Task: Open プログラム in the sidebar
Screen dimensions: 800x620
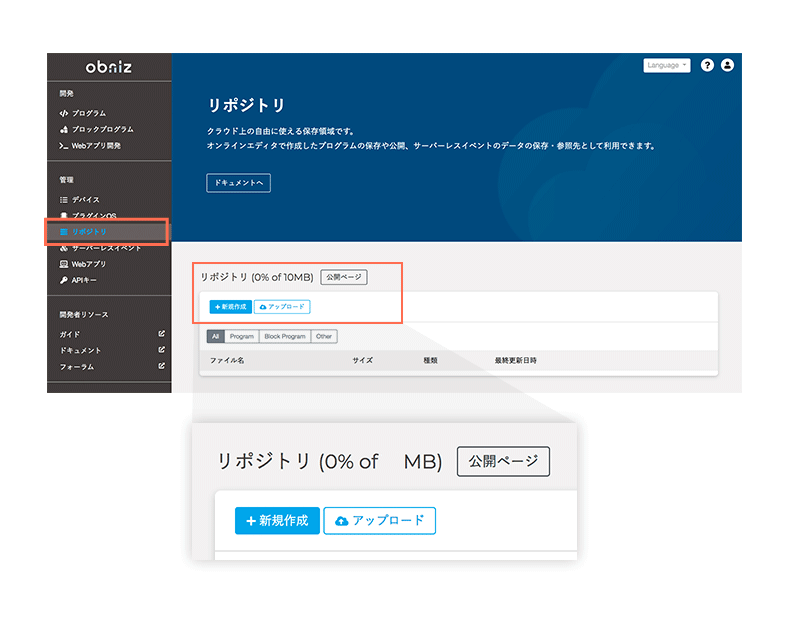Action: [88, 113]
